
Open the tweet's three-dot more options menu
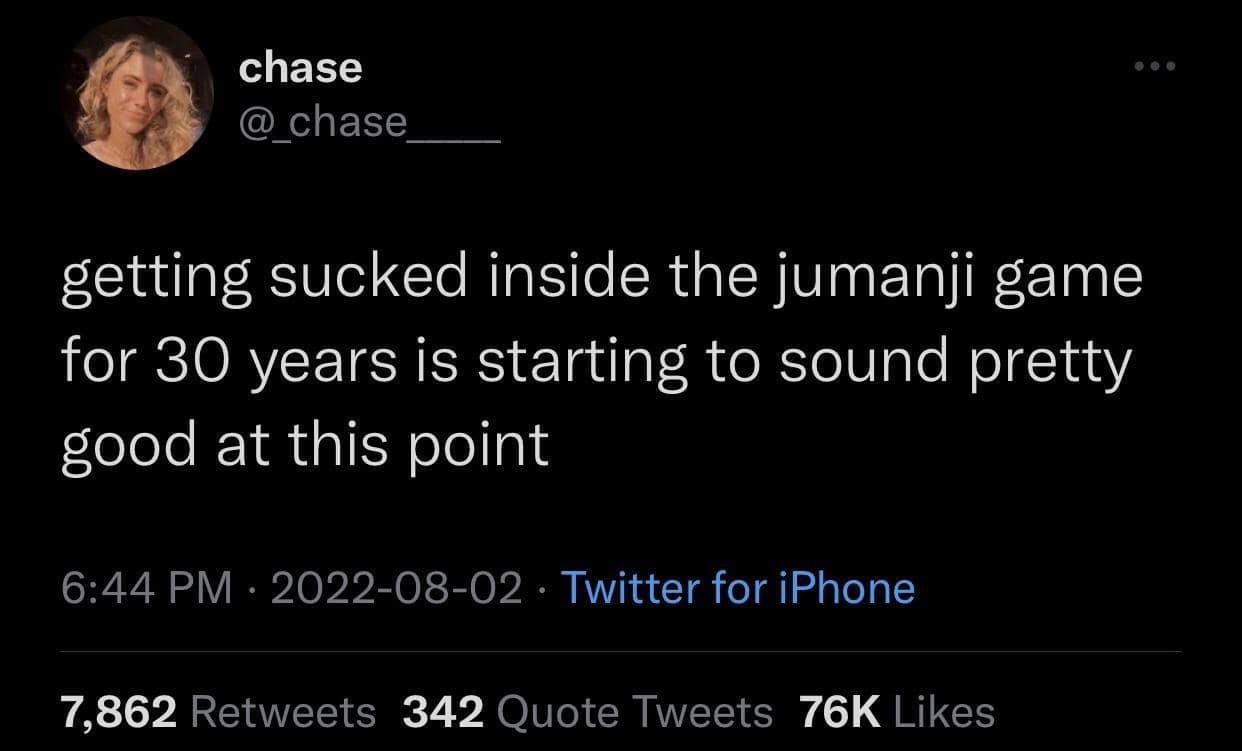tap(1158, 66)
